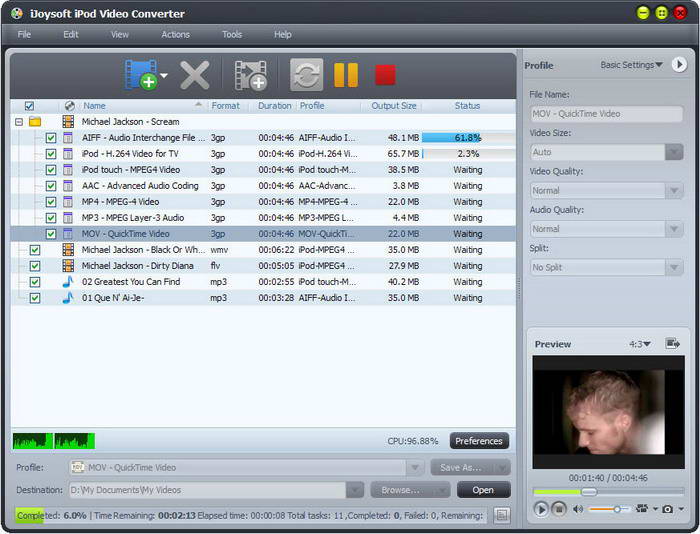Open the 4:3 aspect ratio dropdown
Image resolution: width=700 pixels, height=534 pixels.
[x=640, y=344]
